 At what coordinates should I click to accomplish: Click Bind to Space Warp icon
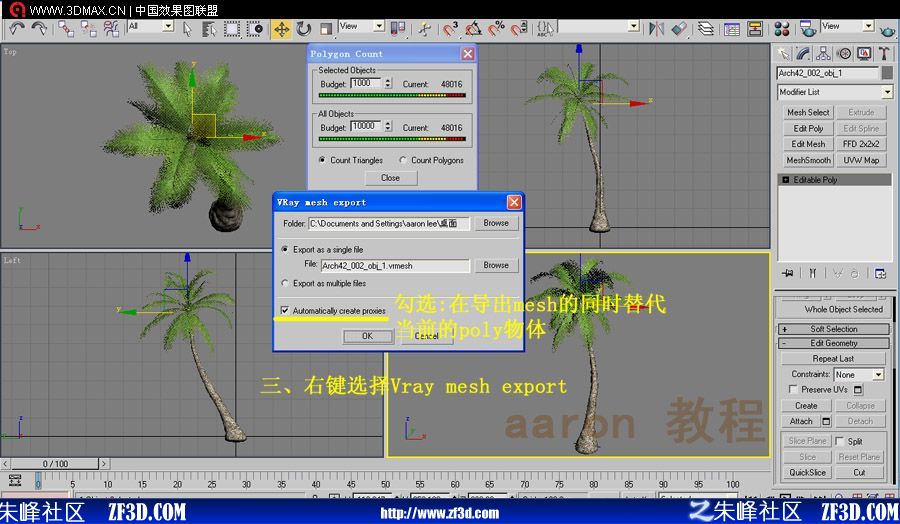click(x=111, y=29)
